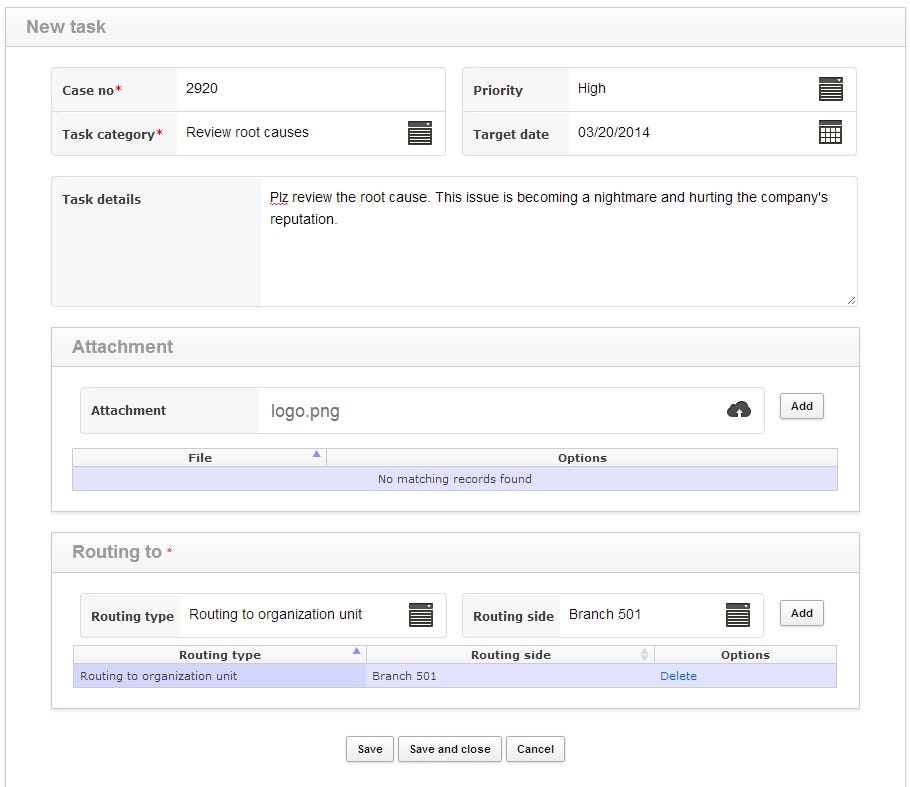
Task: Open the Routing side lookup icon
Action: click(737, 615)
